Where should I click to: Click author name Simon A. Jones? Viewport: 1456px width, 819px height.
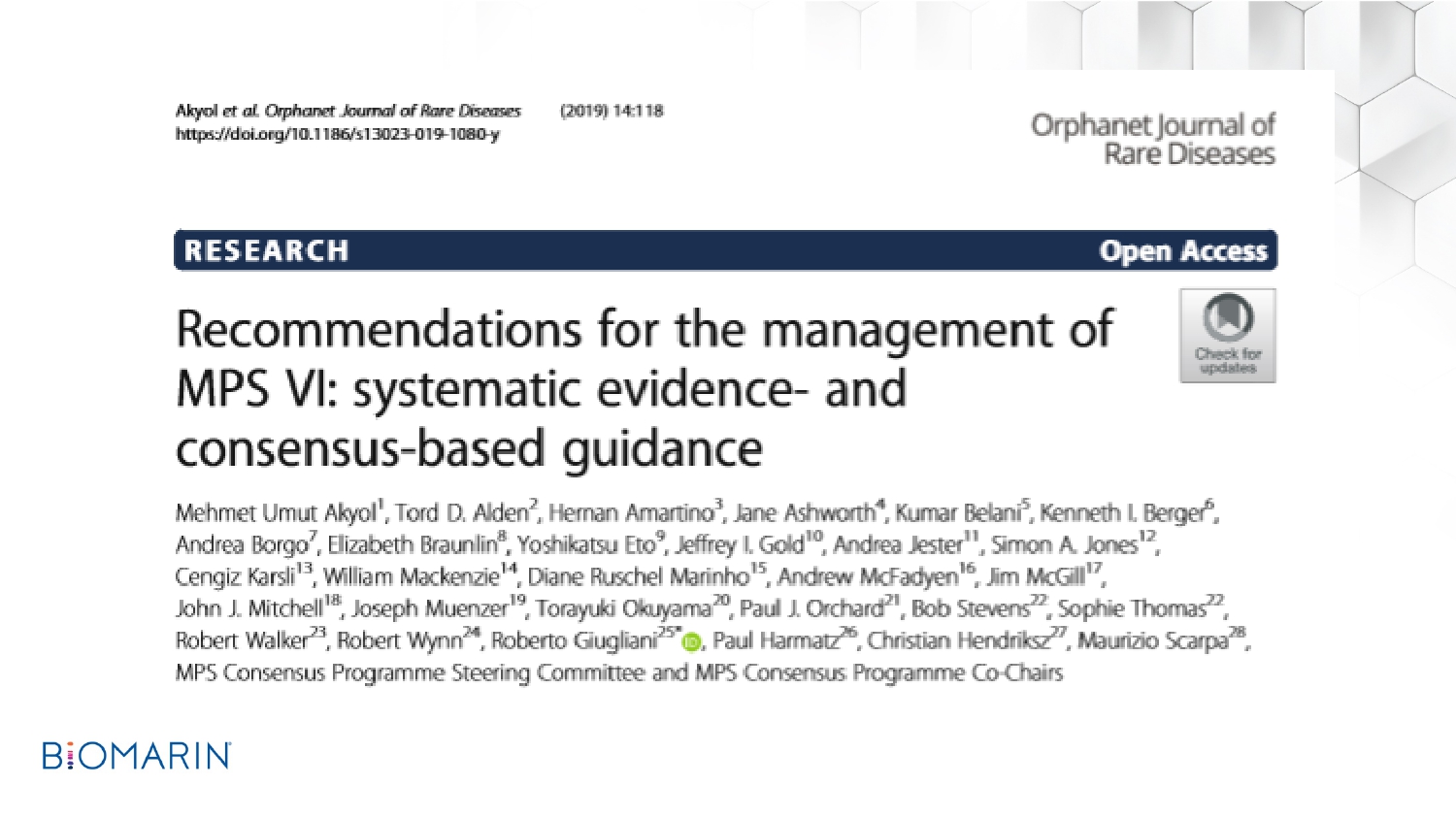(x=1064, y=545)
